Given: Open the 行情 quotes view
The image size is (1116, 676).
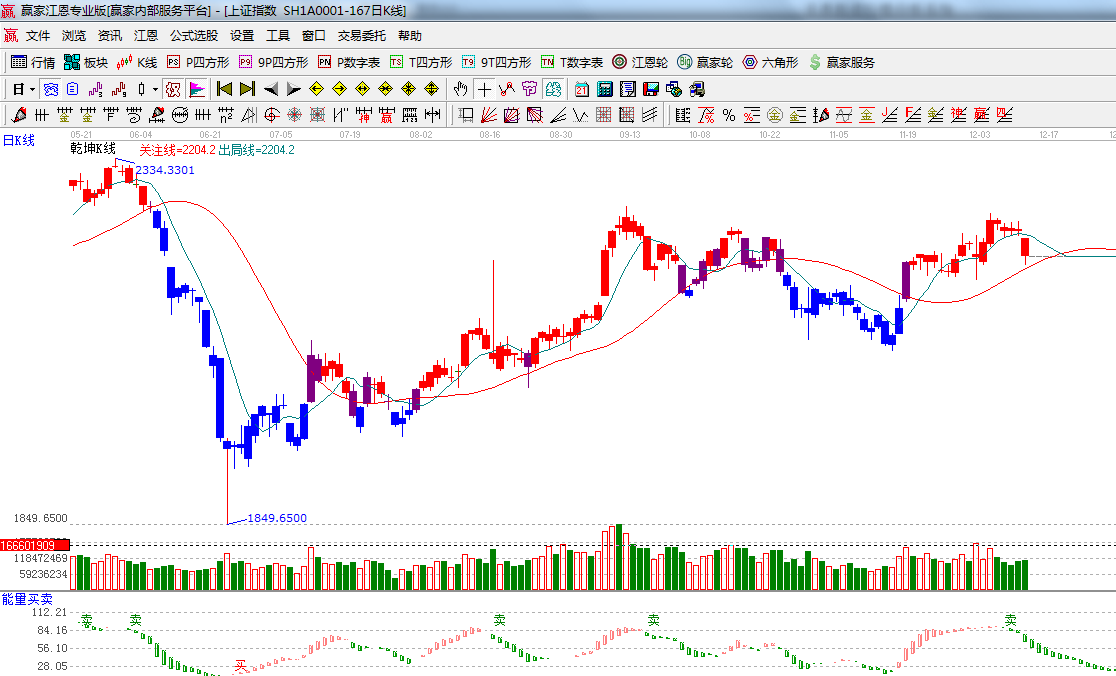Looking at the screenshot, I should point(33,62).
